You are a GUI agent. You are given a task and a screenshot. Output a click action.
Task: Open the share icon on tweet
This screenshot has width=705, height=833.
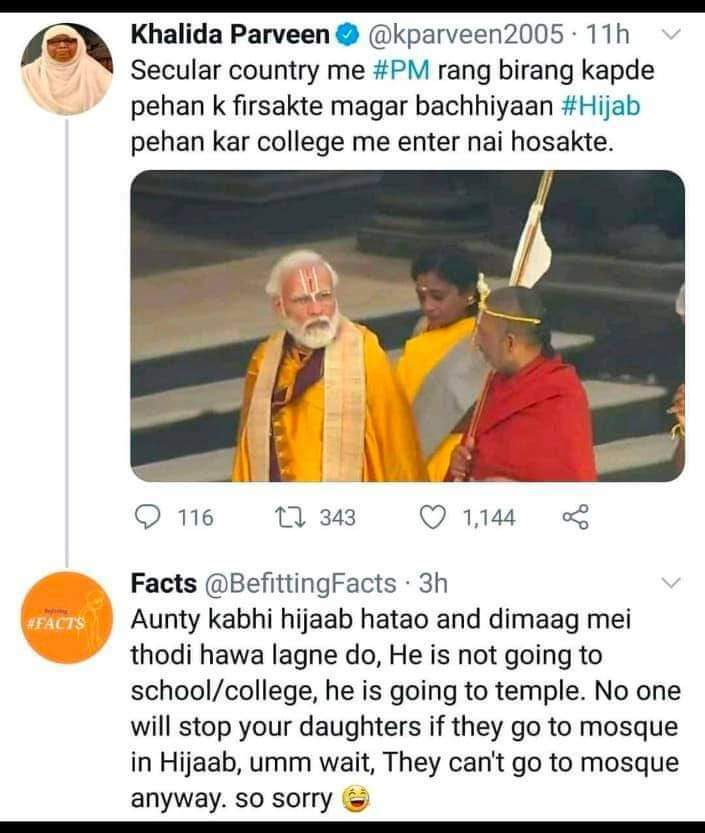[576, 517]
